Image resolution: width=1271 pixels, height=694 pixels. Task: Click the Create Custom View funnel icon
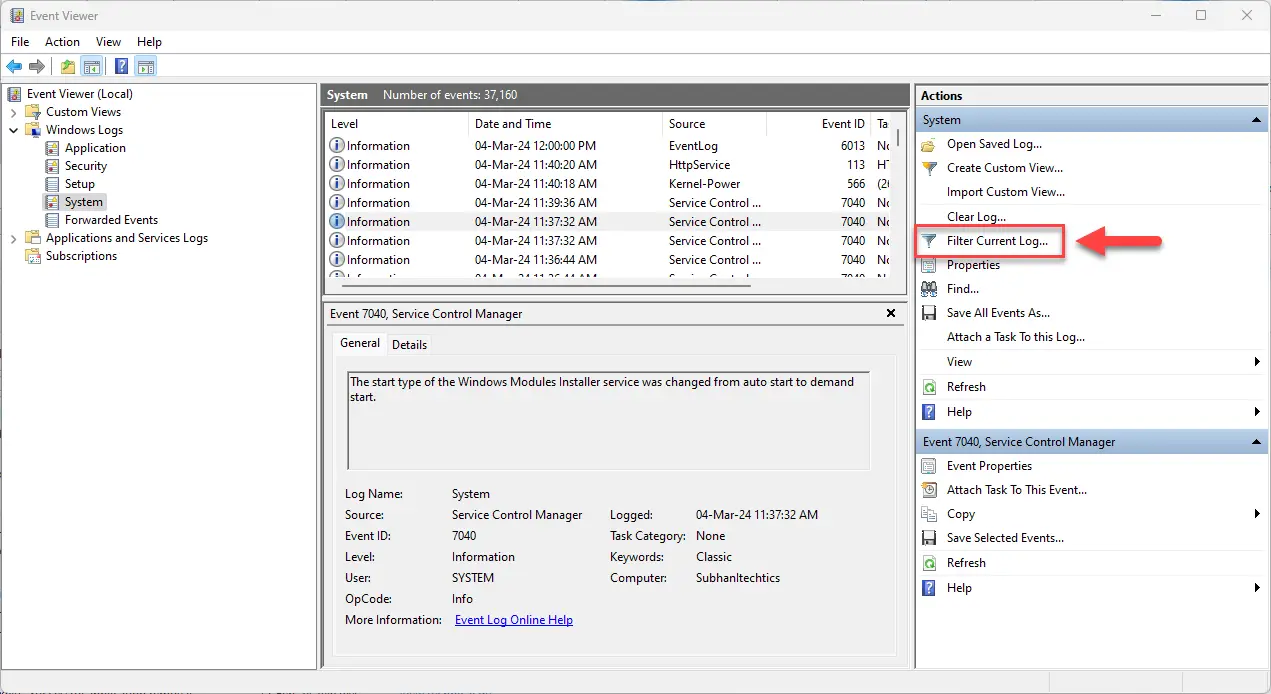pos(929,168)
